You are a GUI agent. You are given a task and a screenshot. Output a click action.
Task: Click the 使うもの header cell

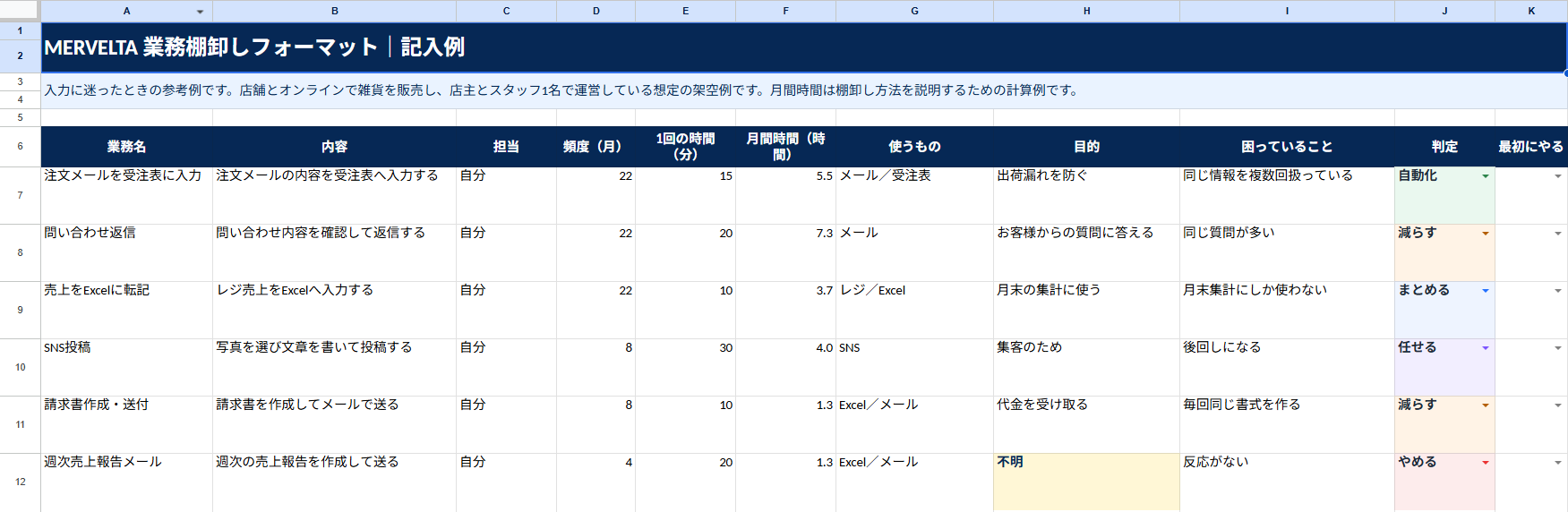[914, 147]
